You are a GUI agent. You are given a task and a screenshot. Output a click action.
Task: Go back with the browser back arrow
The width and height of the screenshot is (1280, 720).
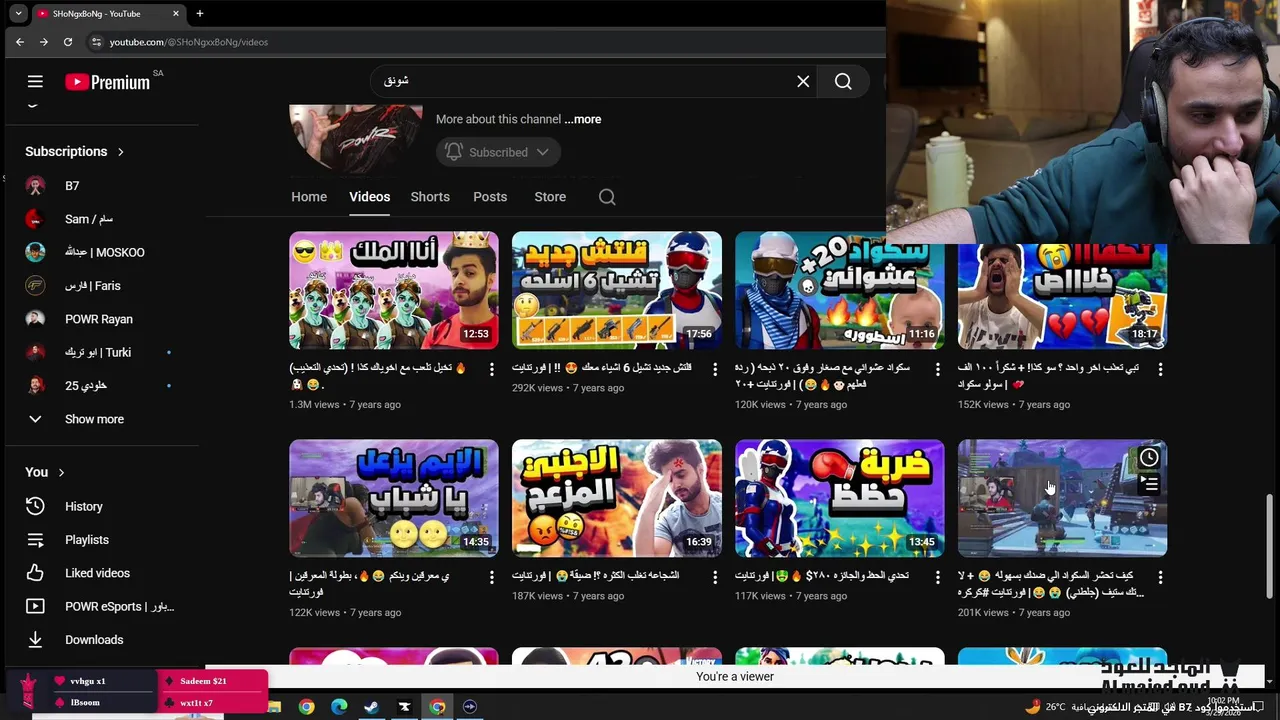[x=20, y=42]
